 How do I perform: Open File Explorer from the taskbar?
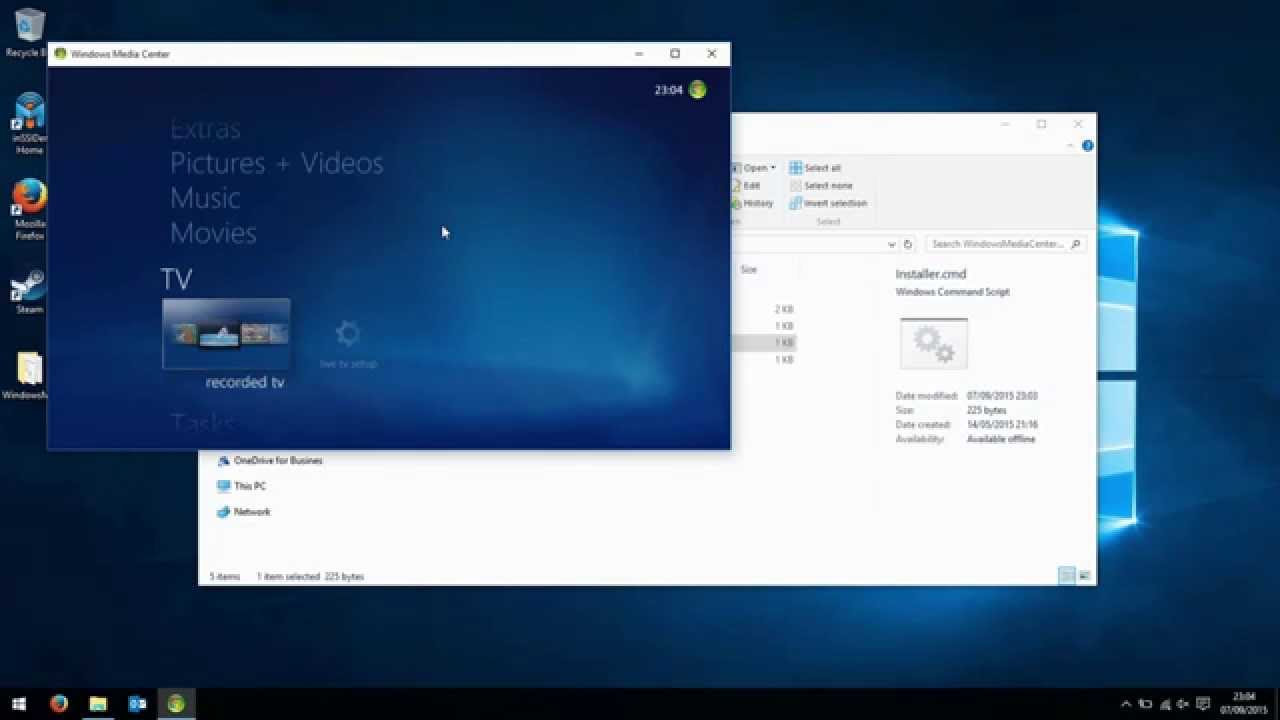[x=98, y=704]
